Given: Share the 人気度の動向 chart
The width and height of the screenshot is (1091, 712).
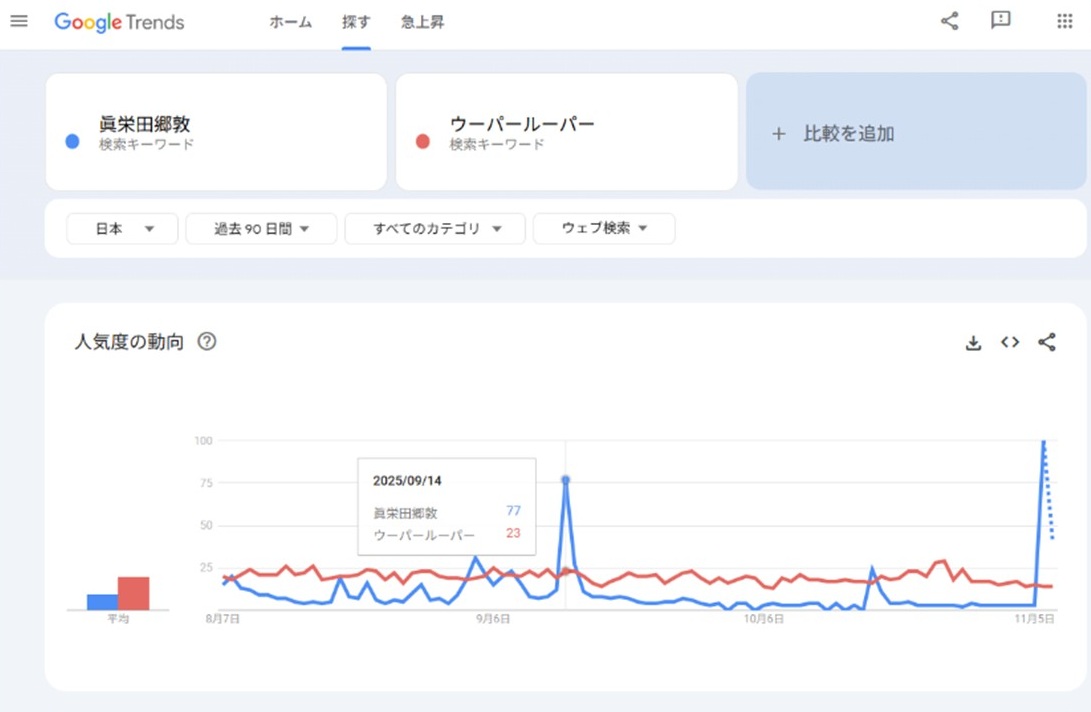Looking at the screenshot, I should pos(1047,343).
